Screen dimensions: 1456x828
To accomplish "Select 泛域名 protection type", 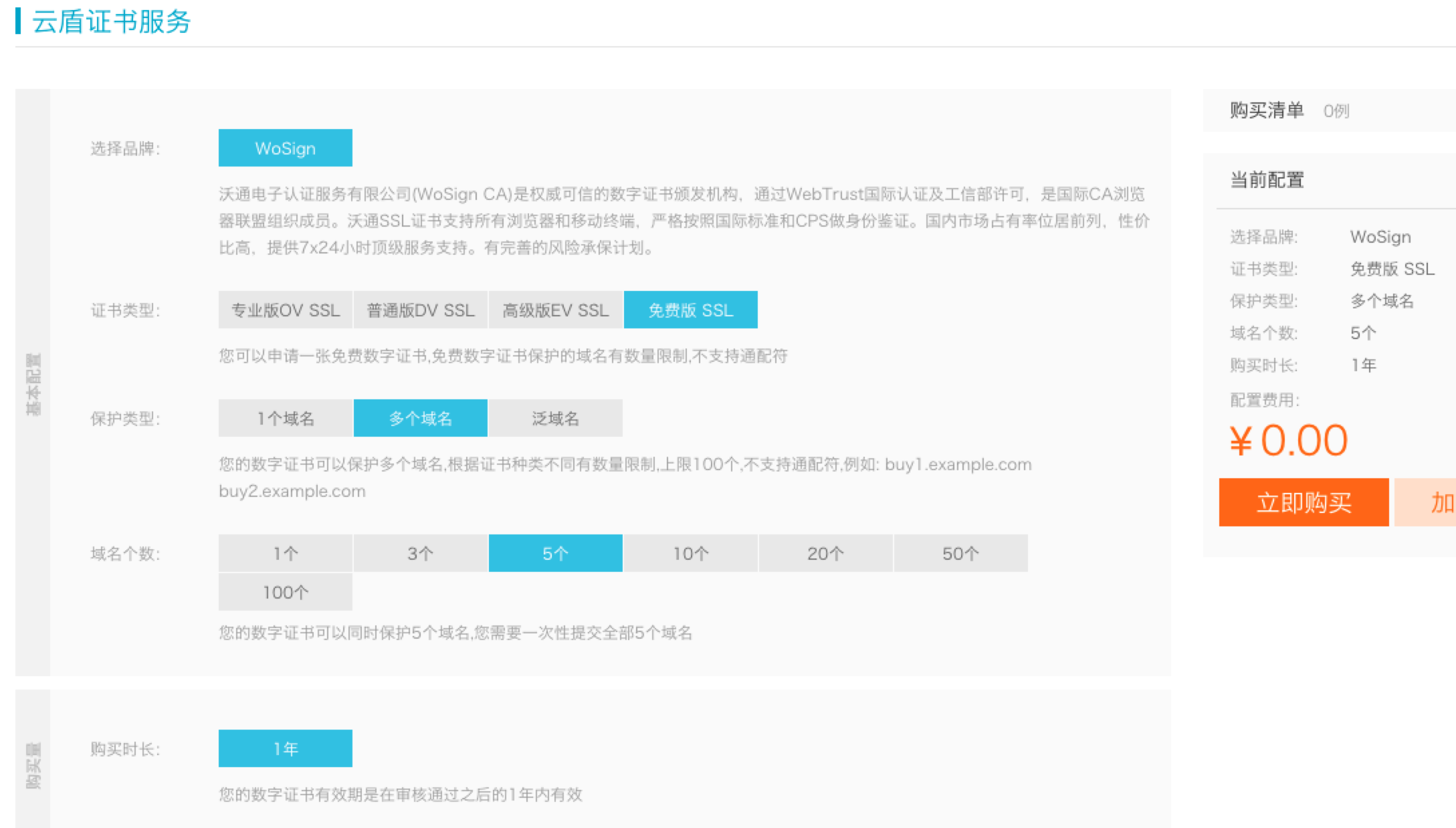I will tap(555, 418).
